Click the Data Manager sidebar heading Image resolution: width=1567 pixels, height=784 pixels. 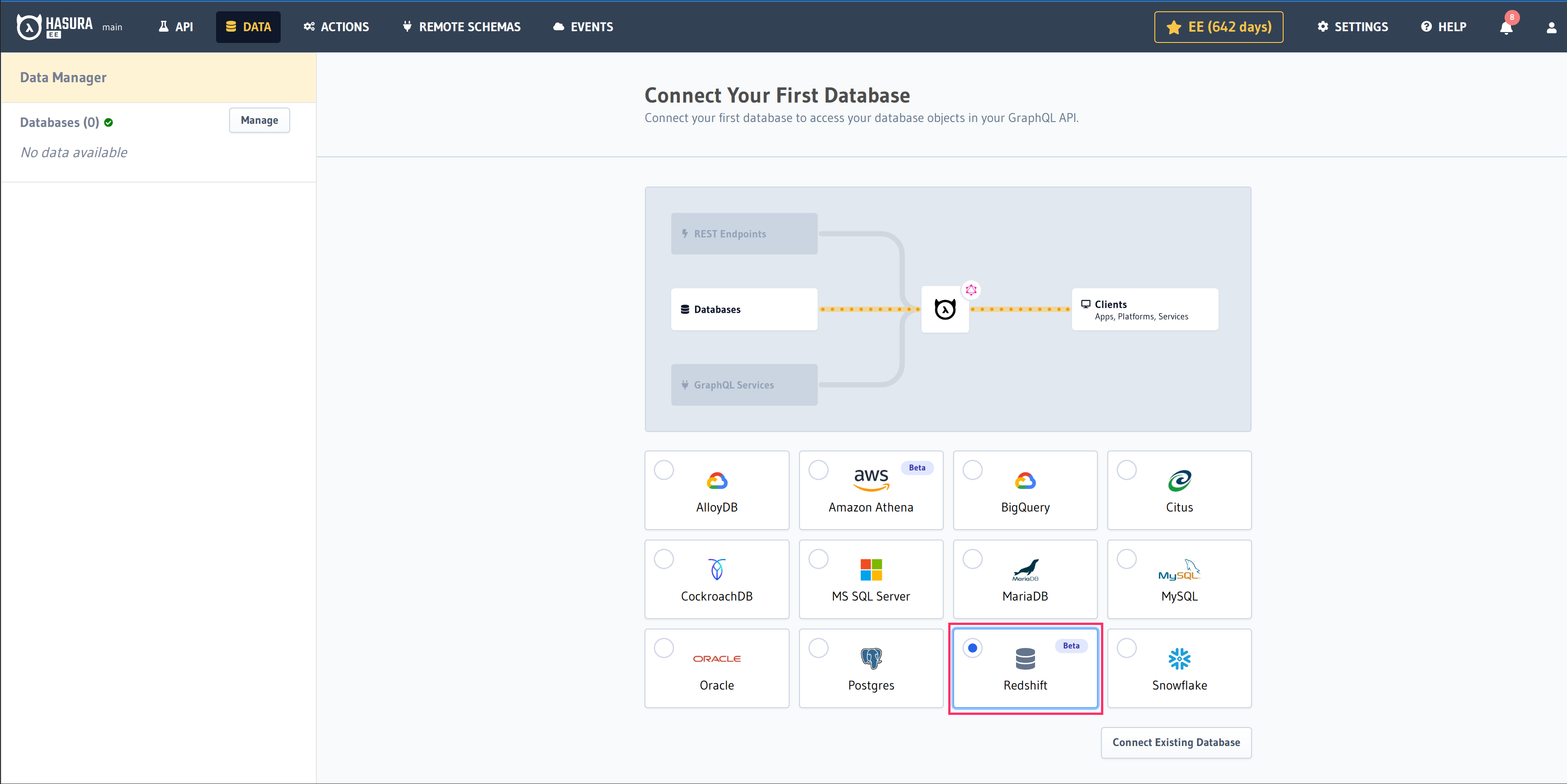pyautogui.click(x=63, y=77)
